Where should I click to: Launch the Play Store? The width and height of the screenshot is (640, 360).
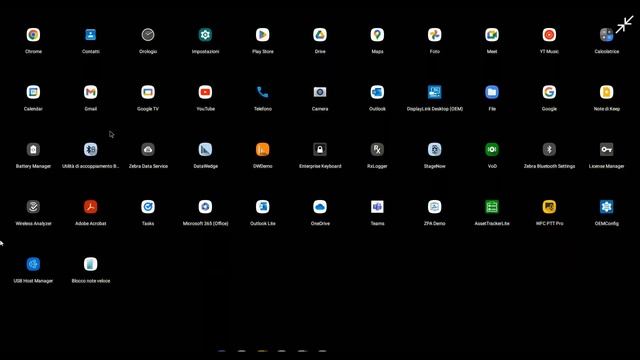click(x=262, y=35)
